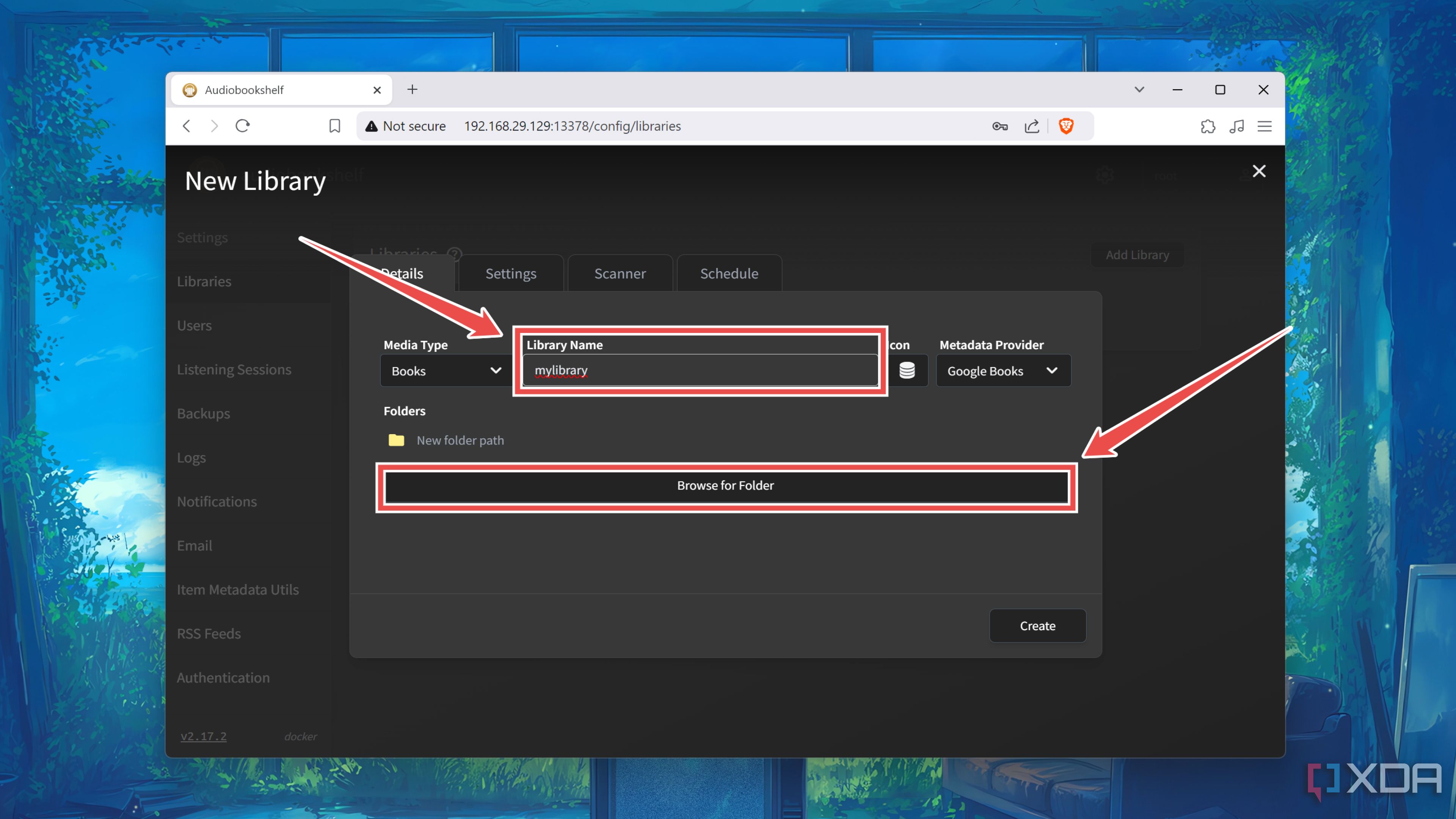Open the browser extensions puzzle icon

[x=1208, y=126]
